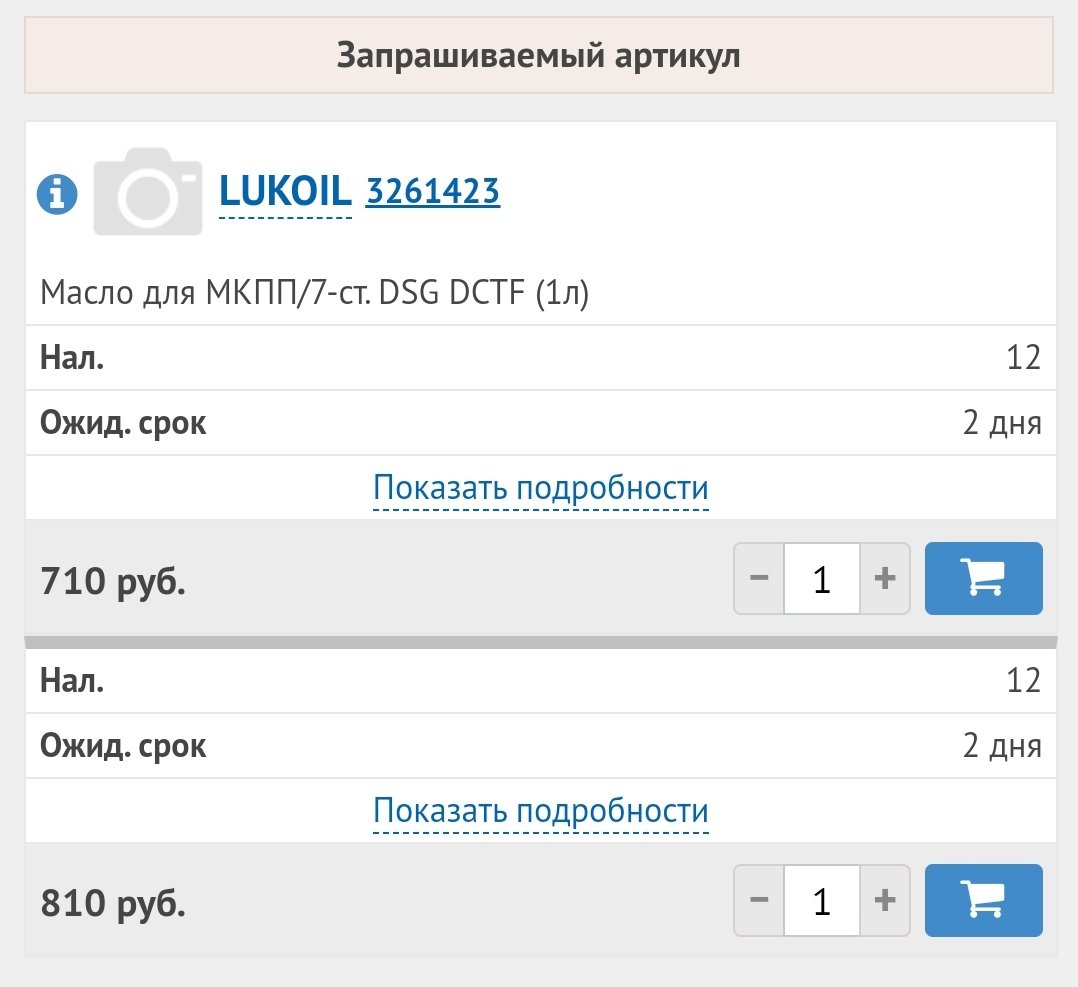Click the Запрашиваемый артикул header bar
The width and height of the screenshot is (1078, 987).
[x=539, y=55]
